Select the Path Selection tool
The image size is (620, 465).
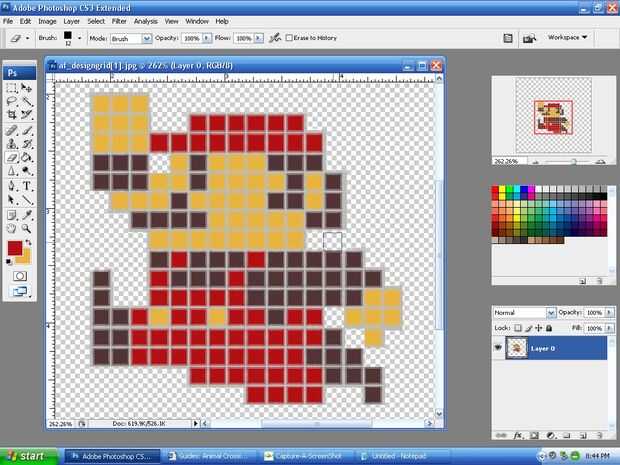pos(12,200)
